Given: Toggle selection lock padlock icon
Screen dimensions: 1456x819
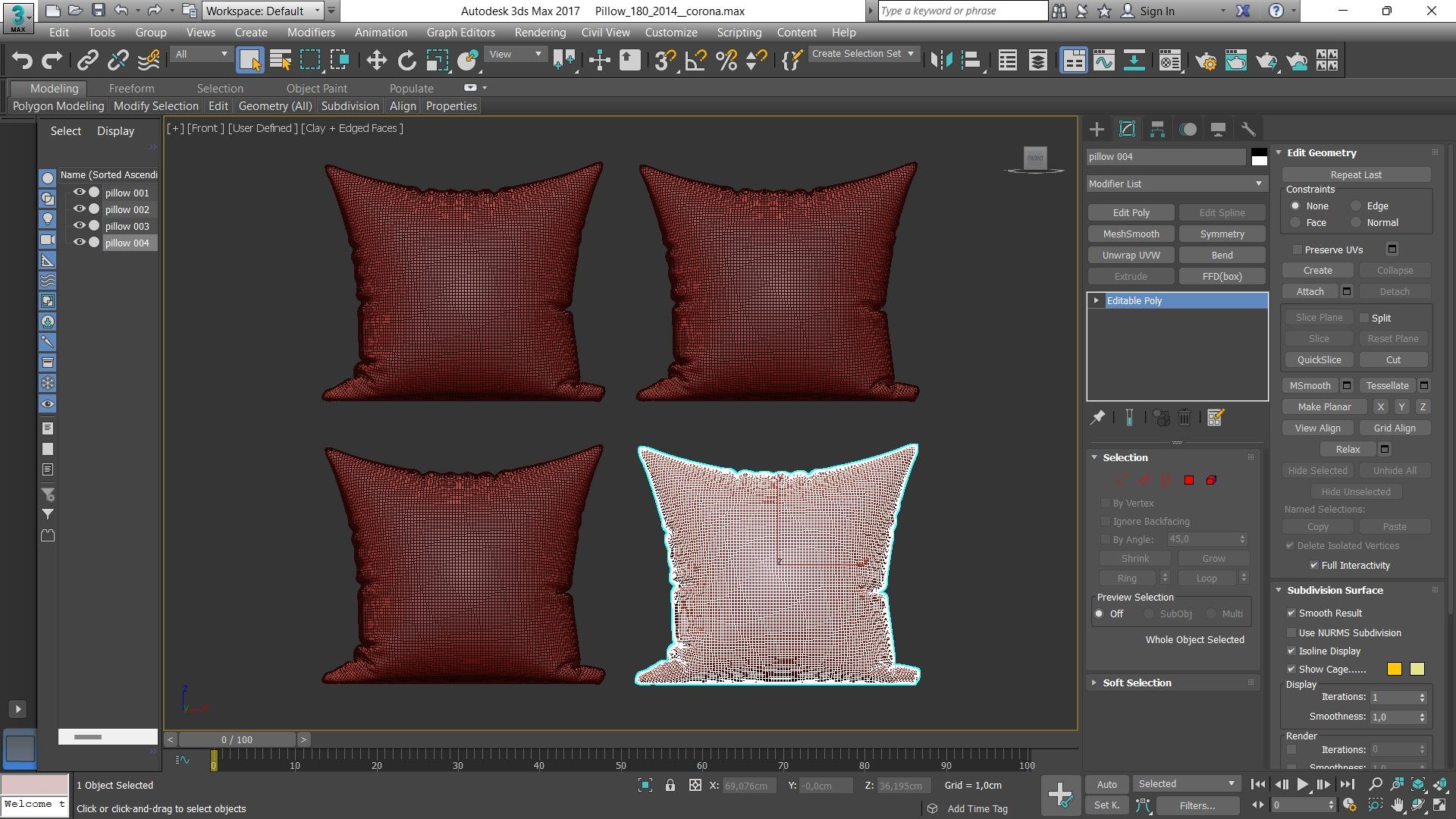Looking at the screenshot, I should point(670,786).
